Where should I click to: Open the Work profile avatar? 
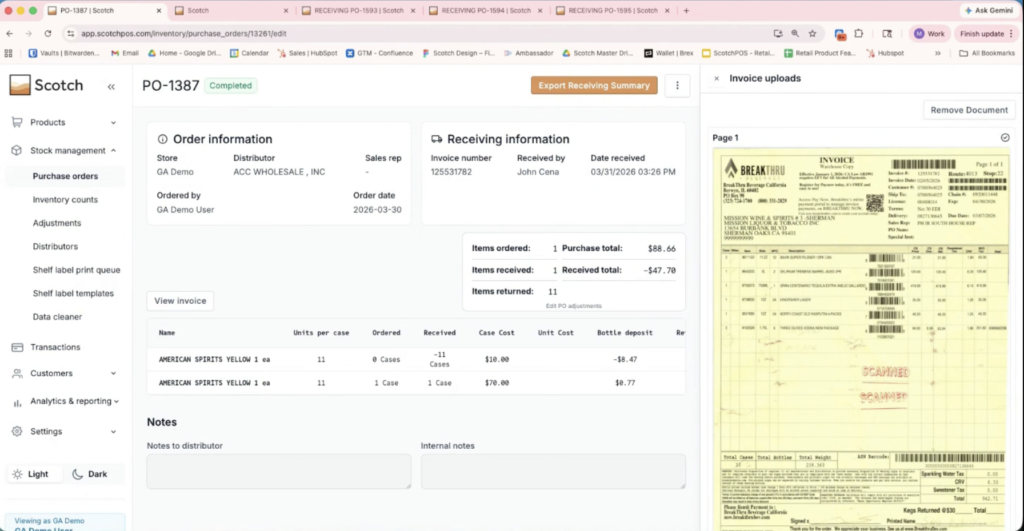click(x=929, y=33)
